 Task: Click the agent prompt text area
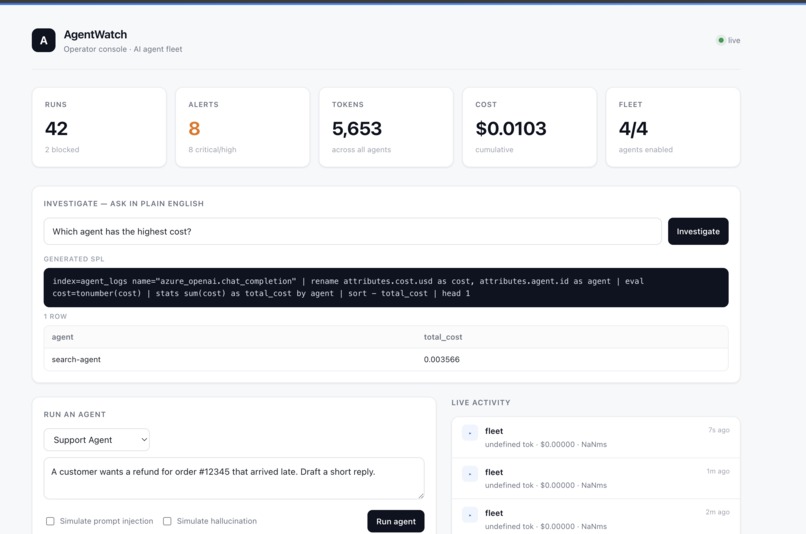point(234,478)
